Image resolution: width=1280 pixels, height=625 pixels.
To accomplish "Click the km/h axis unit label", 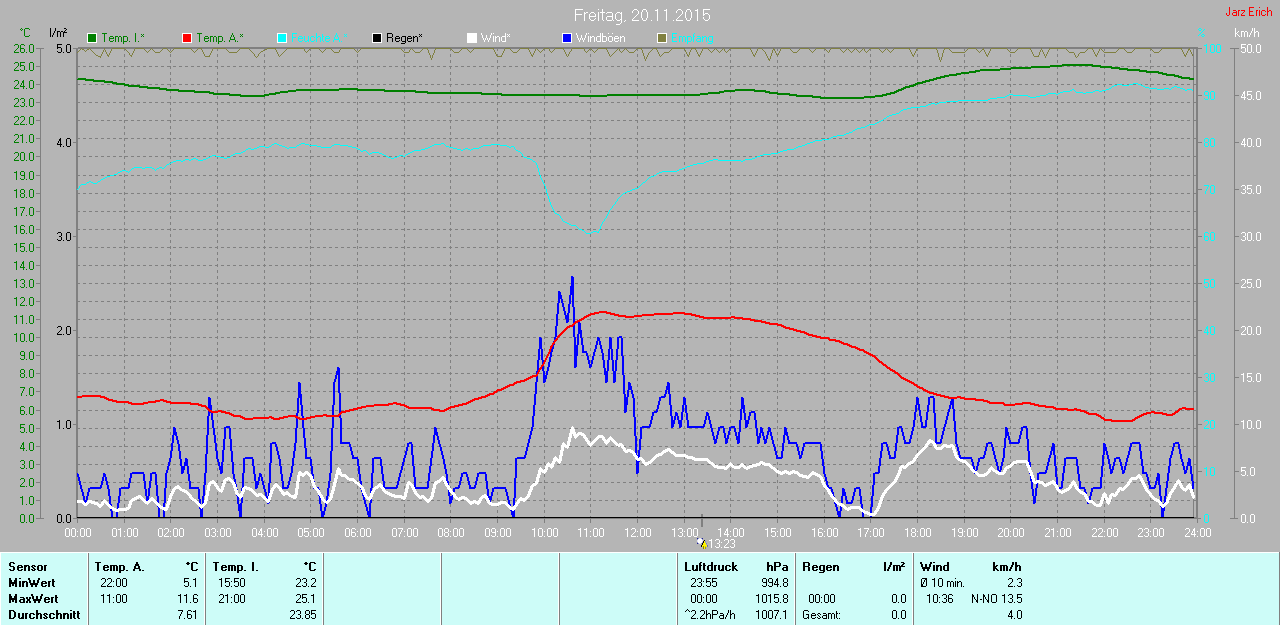I will tap(1246, 33).
